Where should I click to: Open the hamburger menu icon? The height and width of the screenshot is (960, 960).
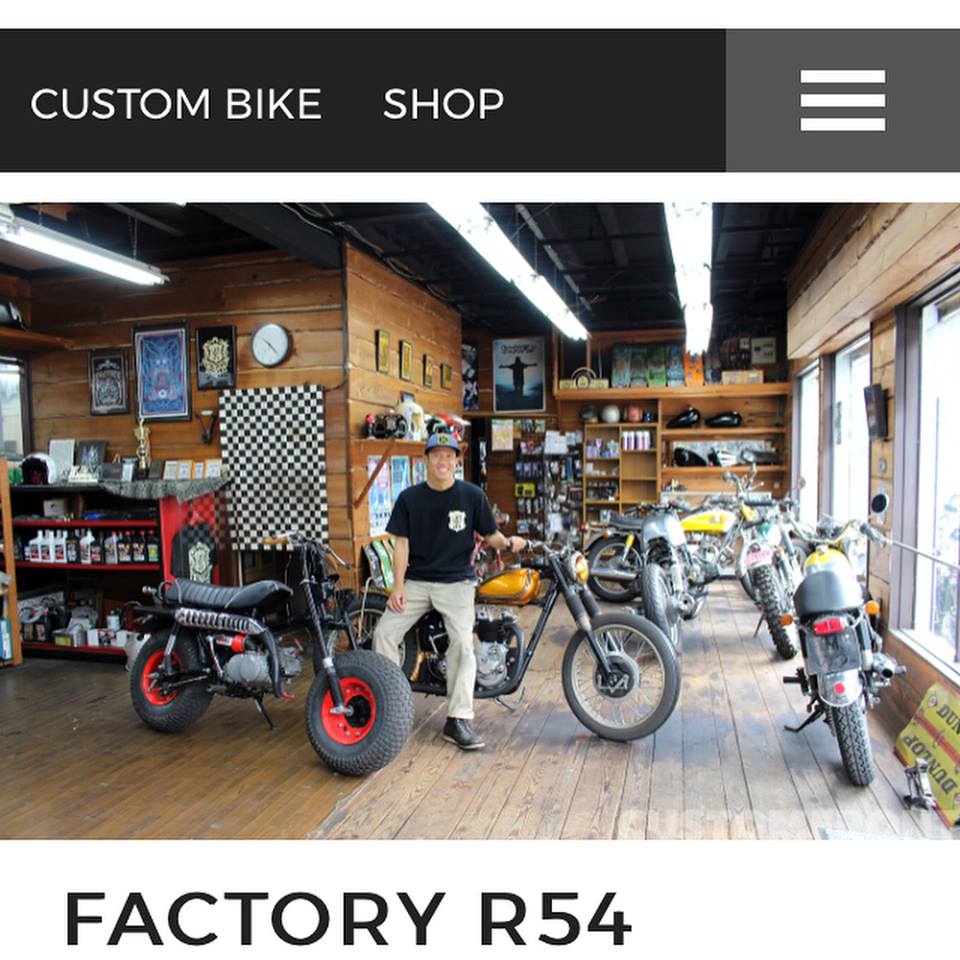[842, 100]
